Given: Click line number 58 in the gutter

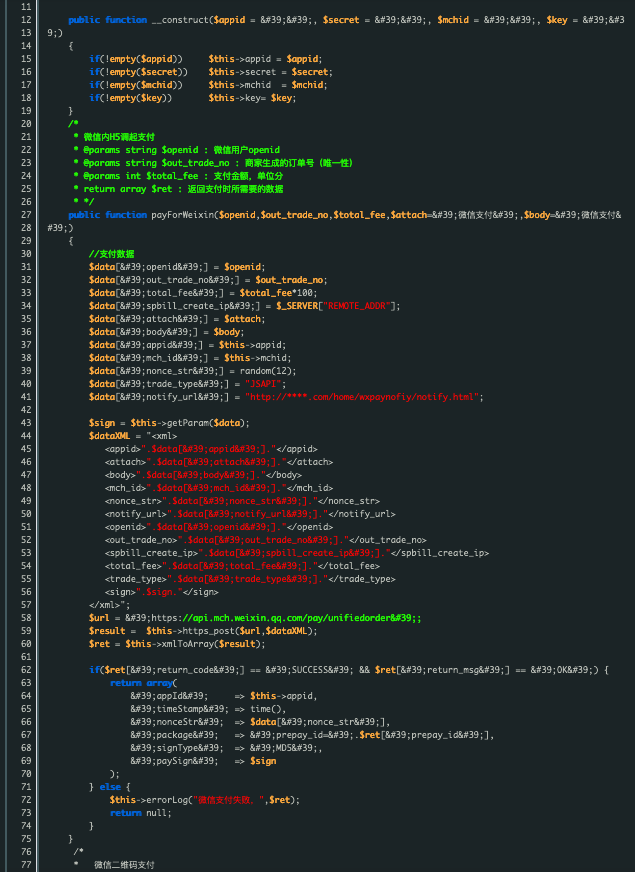Looking at the screenshot, I should coord(26,618).
